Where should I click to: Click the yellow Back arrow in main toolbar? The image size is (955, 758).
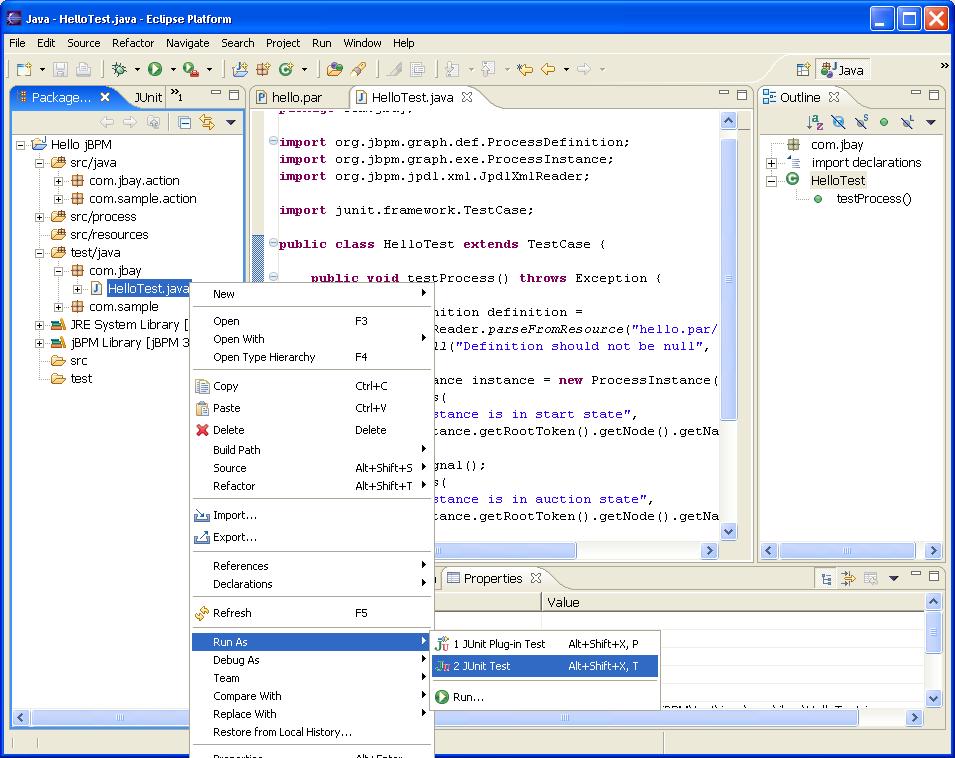coord(548,69)
